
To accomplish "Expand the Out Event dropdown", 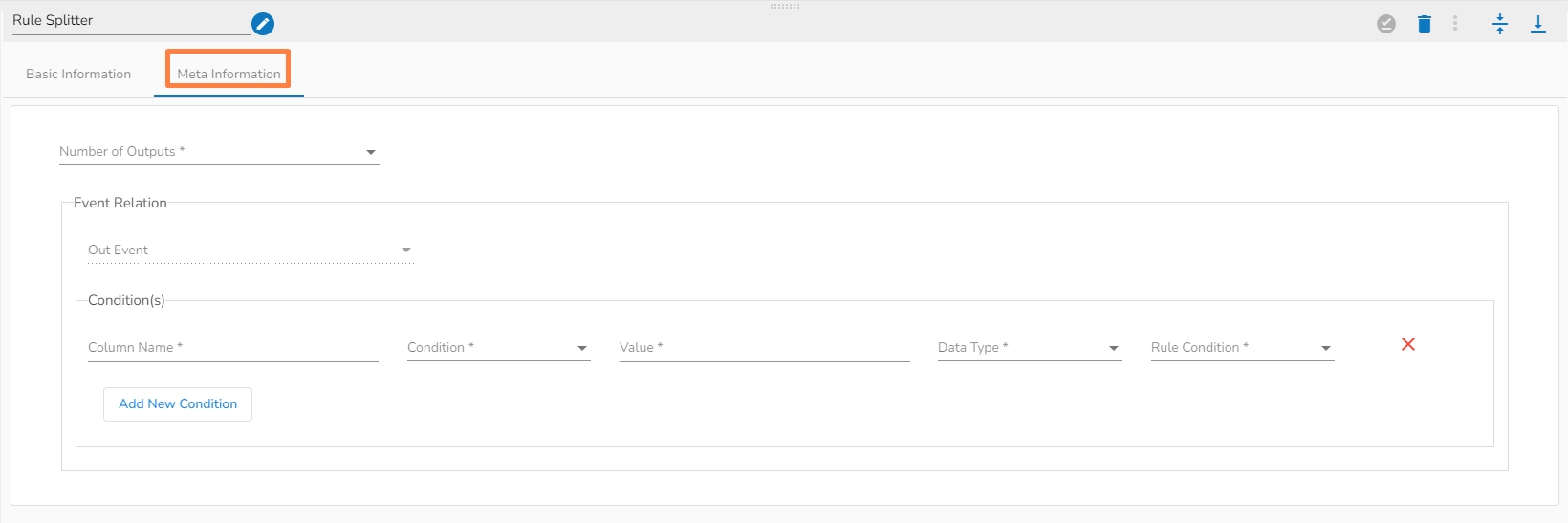I will coord(250,251).
